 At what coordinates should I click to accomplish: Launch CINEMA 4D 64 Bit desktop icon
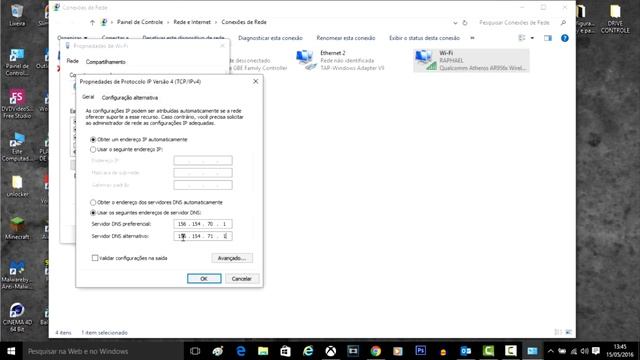pyautogui.click(x=17, y=318)
